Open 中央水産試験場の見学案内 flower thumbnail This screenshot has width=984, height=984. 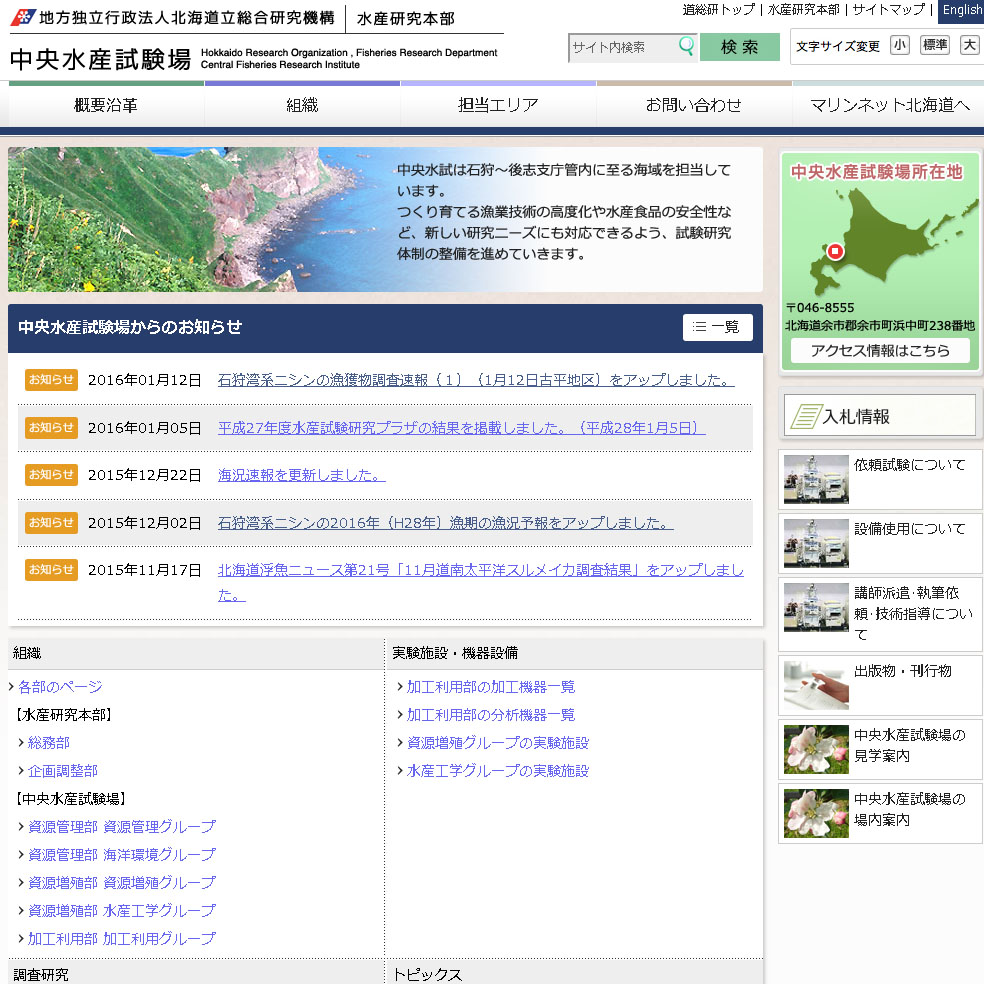coord(816,750)
